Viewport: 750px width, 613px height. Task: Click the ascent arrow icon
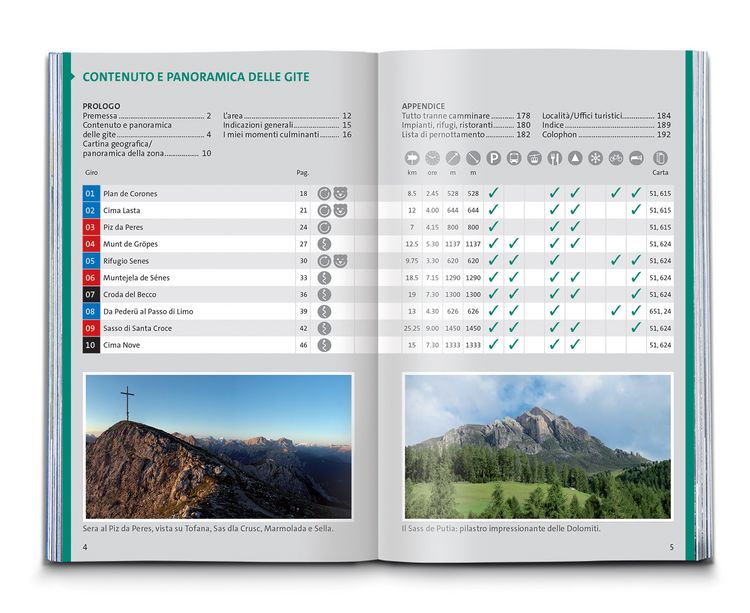click(453, 158)
